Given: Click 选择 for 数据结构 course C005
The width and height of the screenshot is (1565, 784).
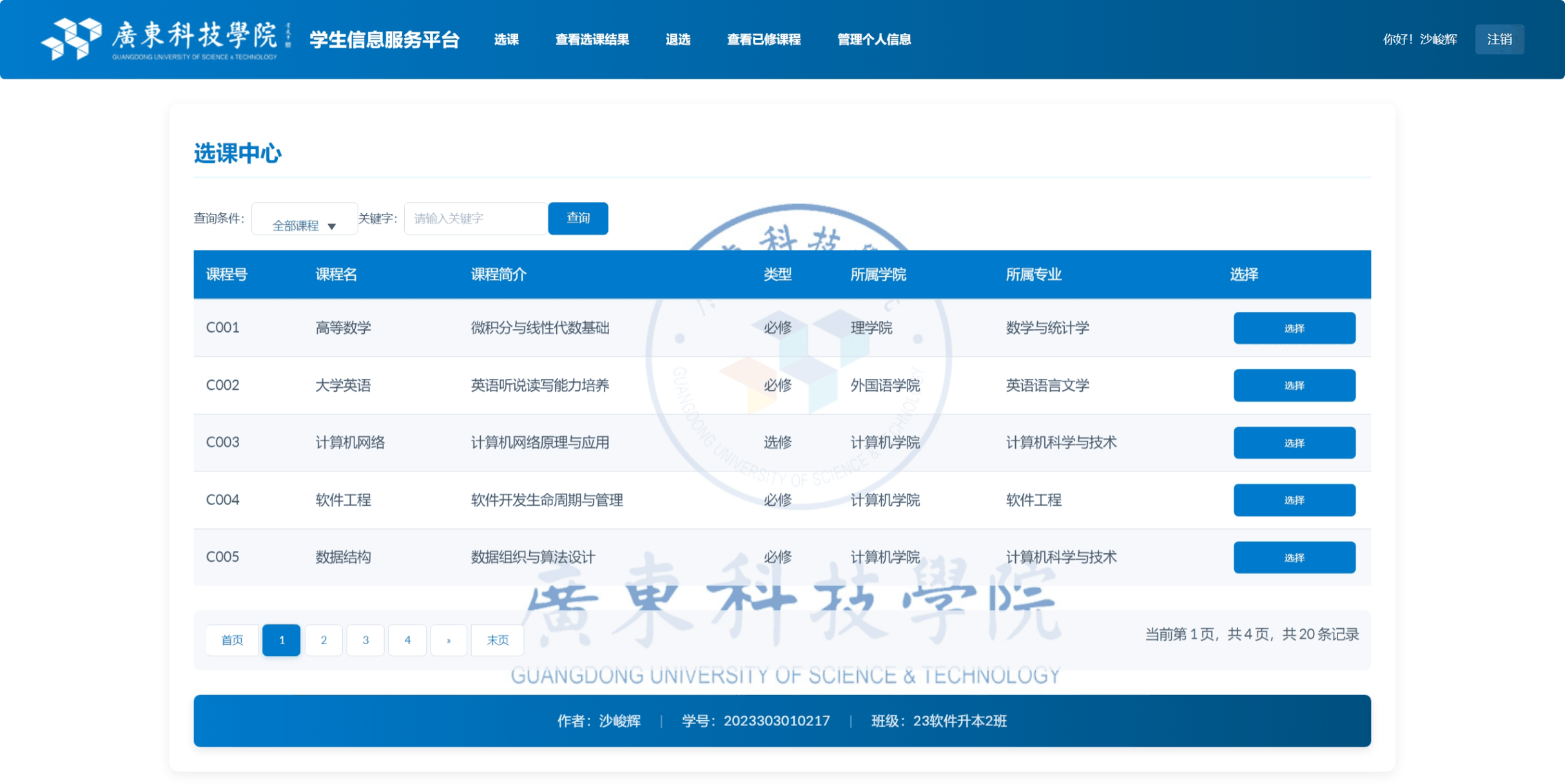Looking at the screenshot, I should click(1294, 557).
